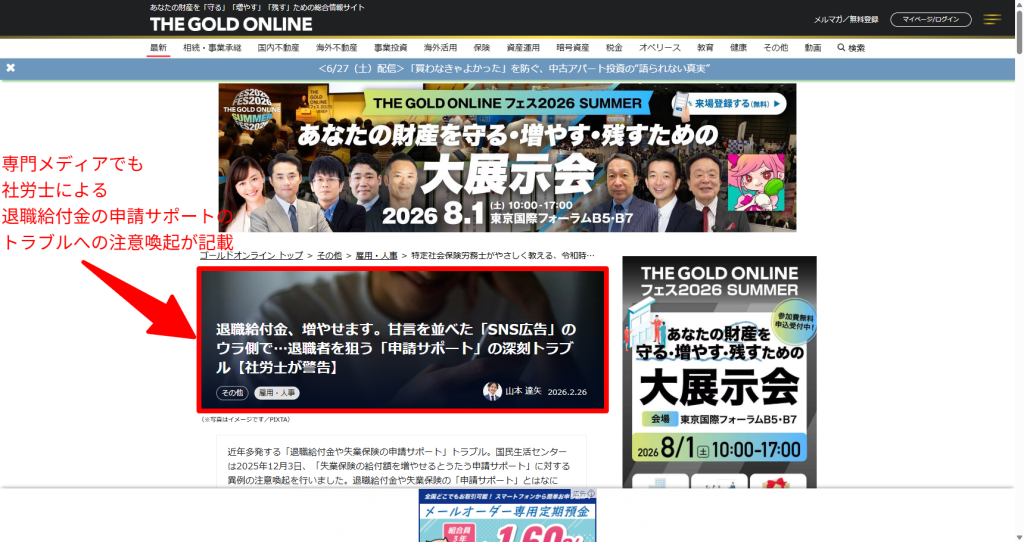Click the caption ※写真はイメージです／PIXTA
Screen dimensions: 1024x542
246,419
